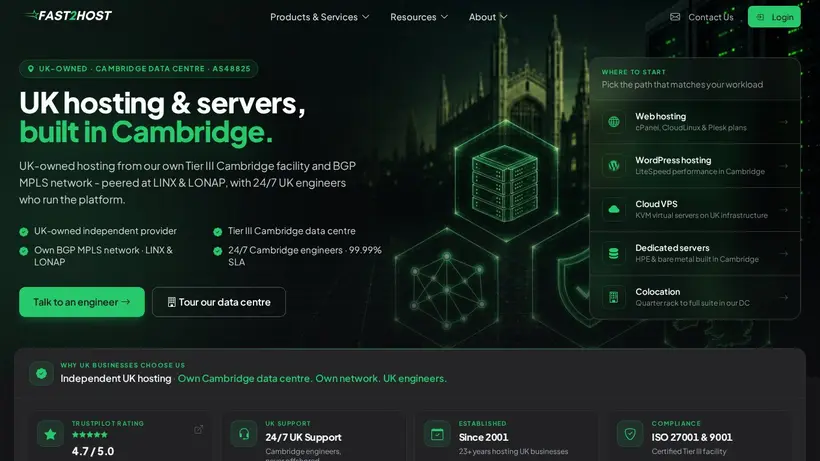Click the 'Pick the path that matches your workload' text
The height and width of the screenshot is (461, 820).
point(682,85)
